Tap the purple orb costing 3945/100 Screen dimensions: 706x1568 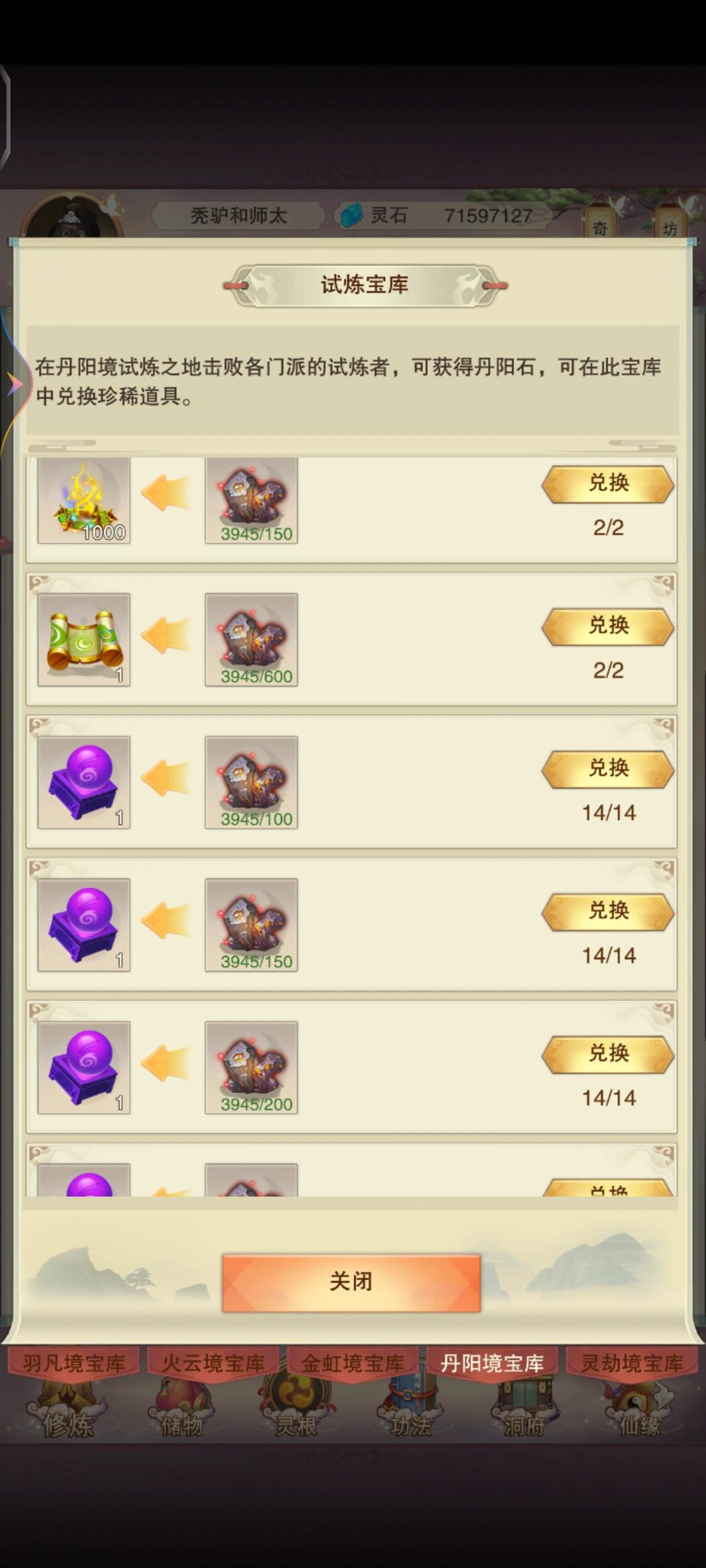84,782
